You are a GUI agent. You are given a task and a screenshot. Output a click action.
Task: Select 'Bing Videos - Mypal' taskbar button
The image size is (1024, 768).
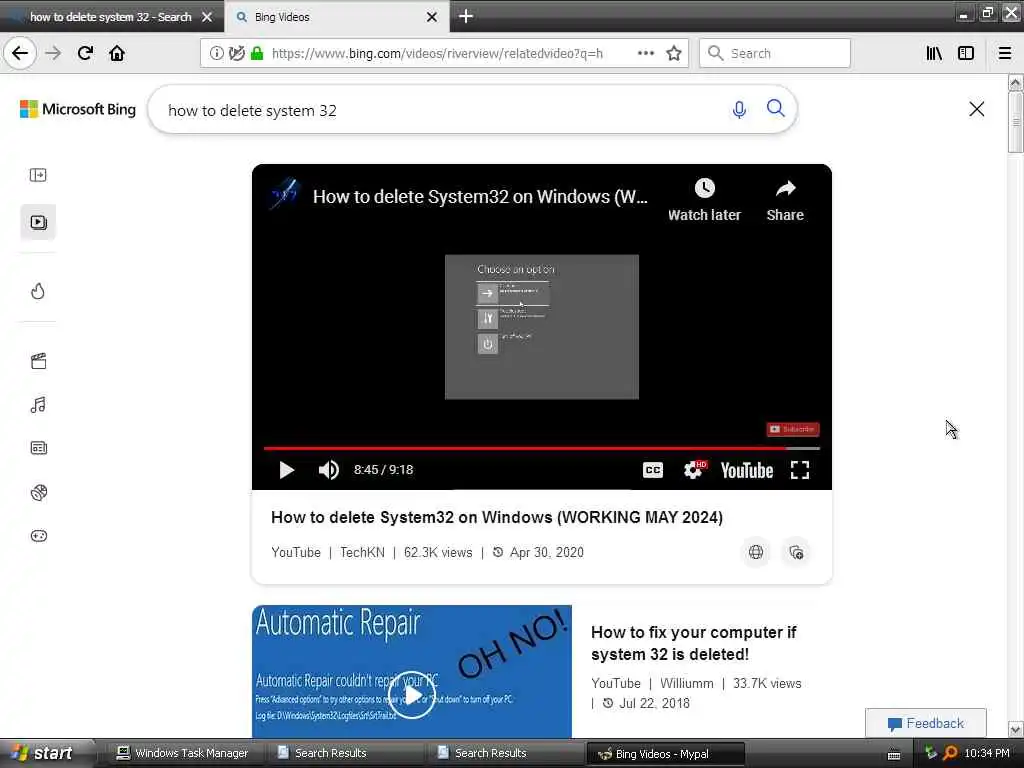pyautogui.click(x=665, y=754)
